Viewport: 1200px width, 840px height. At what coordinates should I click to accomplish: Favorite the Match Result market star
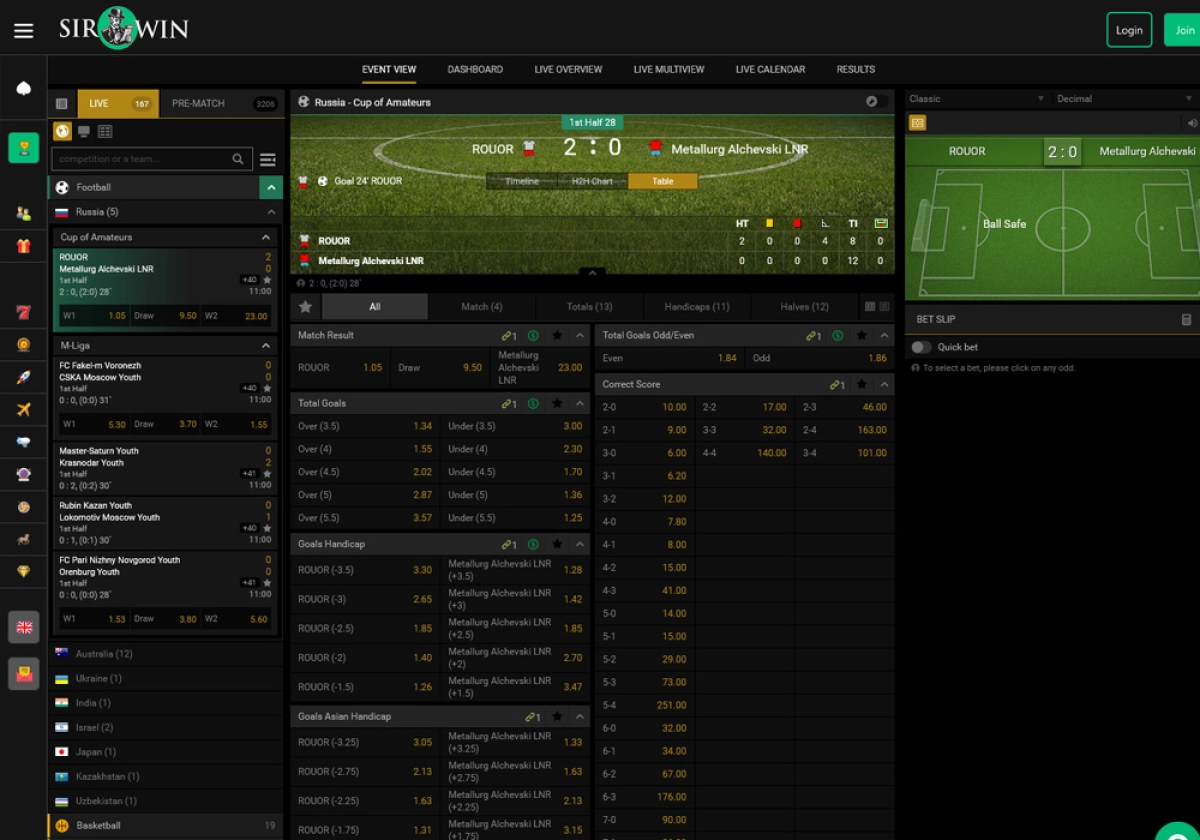click(x=557, y=336)
